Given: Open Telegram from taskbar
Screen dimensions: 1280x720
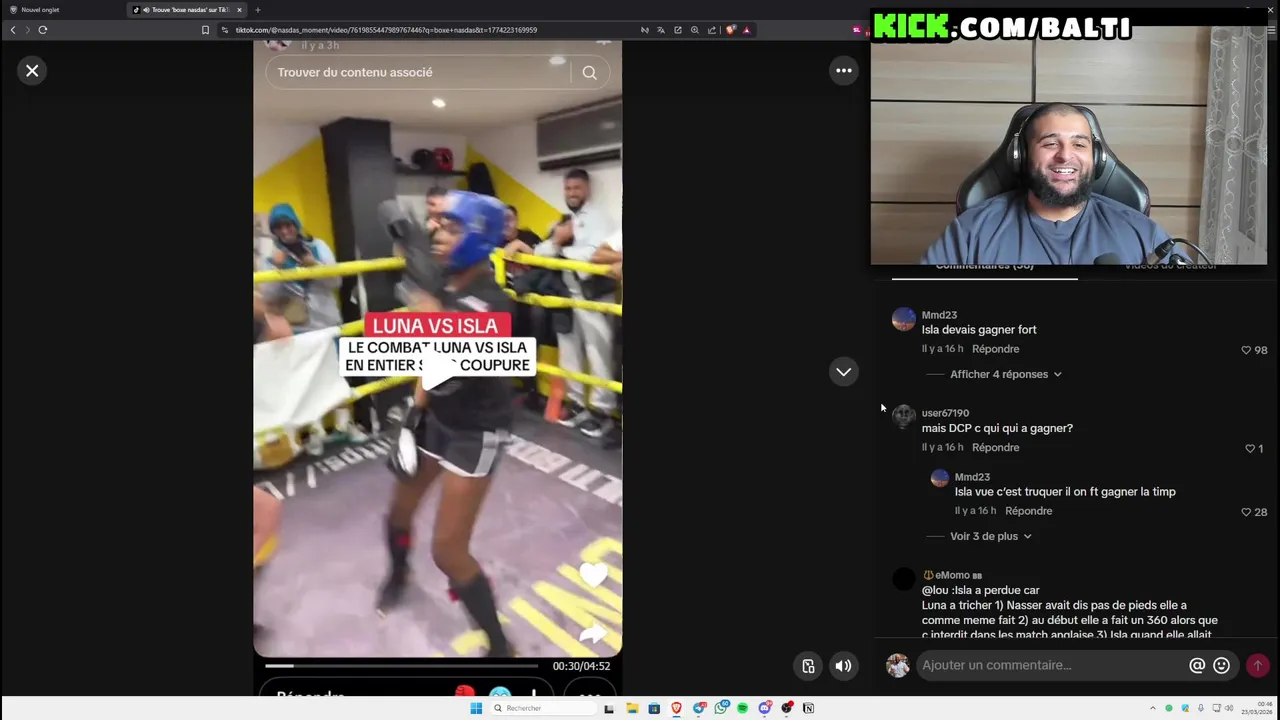Looking at the screenshot, I should 699,708.
